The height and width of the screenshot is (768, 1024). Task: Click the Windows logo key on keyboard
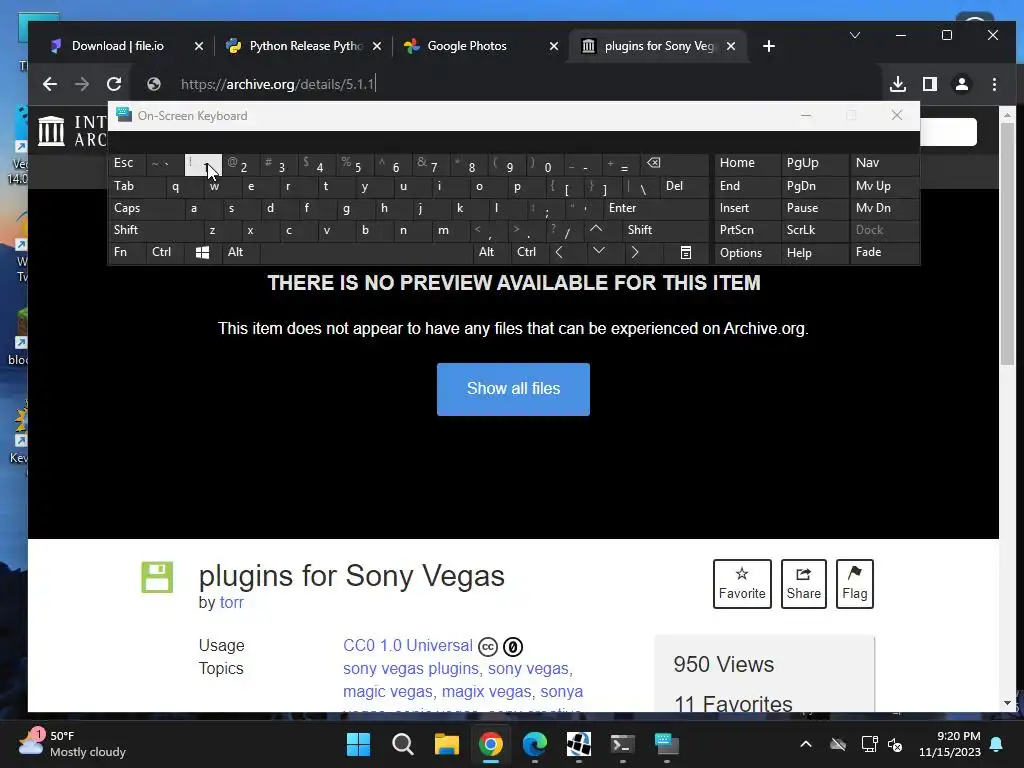point(202,252)
